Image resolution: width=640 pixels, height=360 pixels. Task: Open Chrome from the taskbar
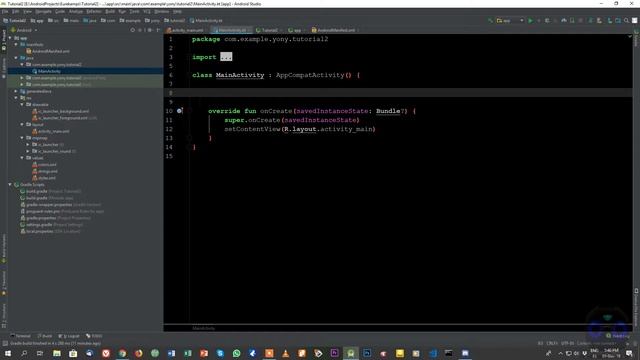tap(122, 353)
